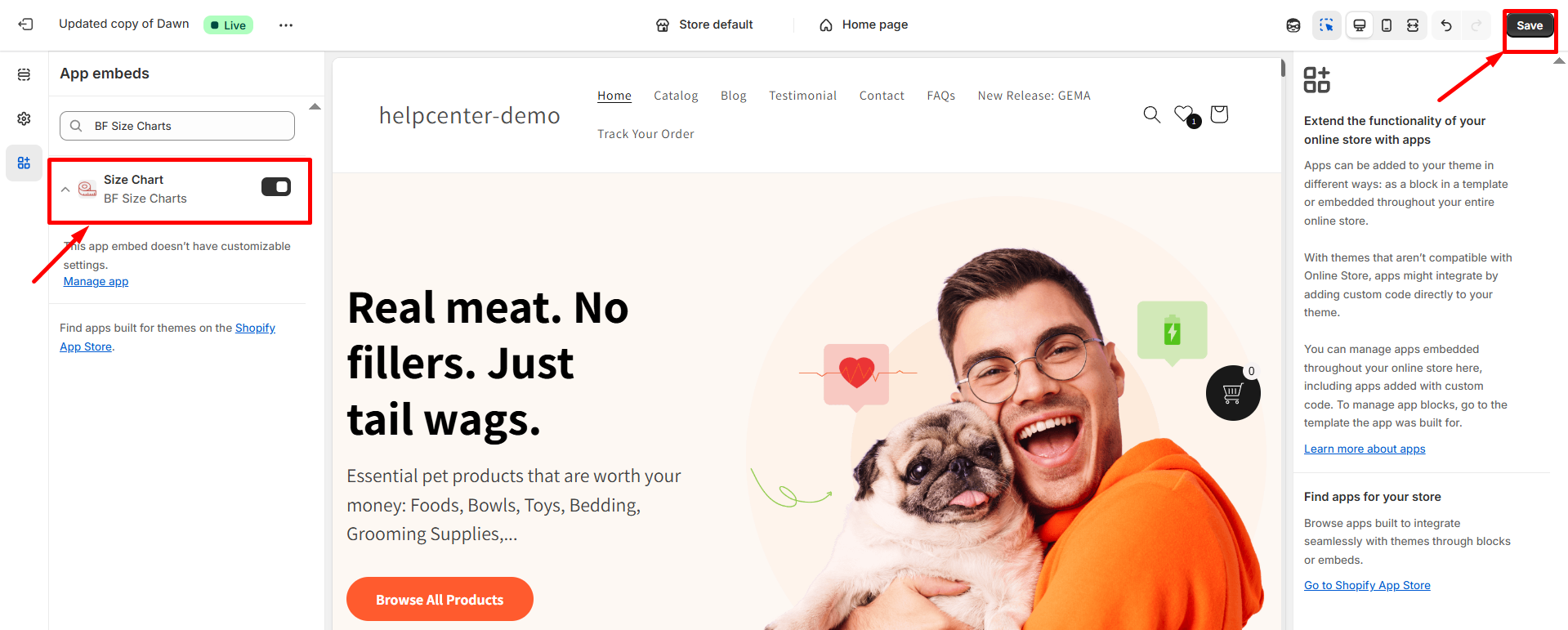Click the storefront search magnifier icon
The width and height of the screenshot is (1568, 630).
coord(1152,114)
